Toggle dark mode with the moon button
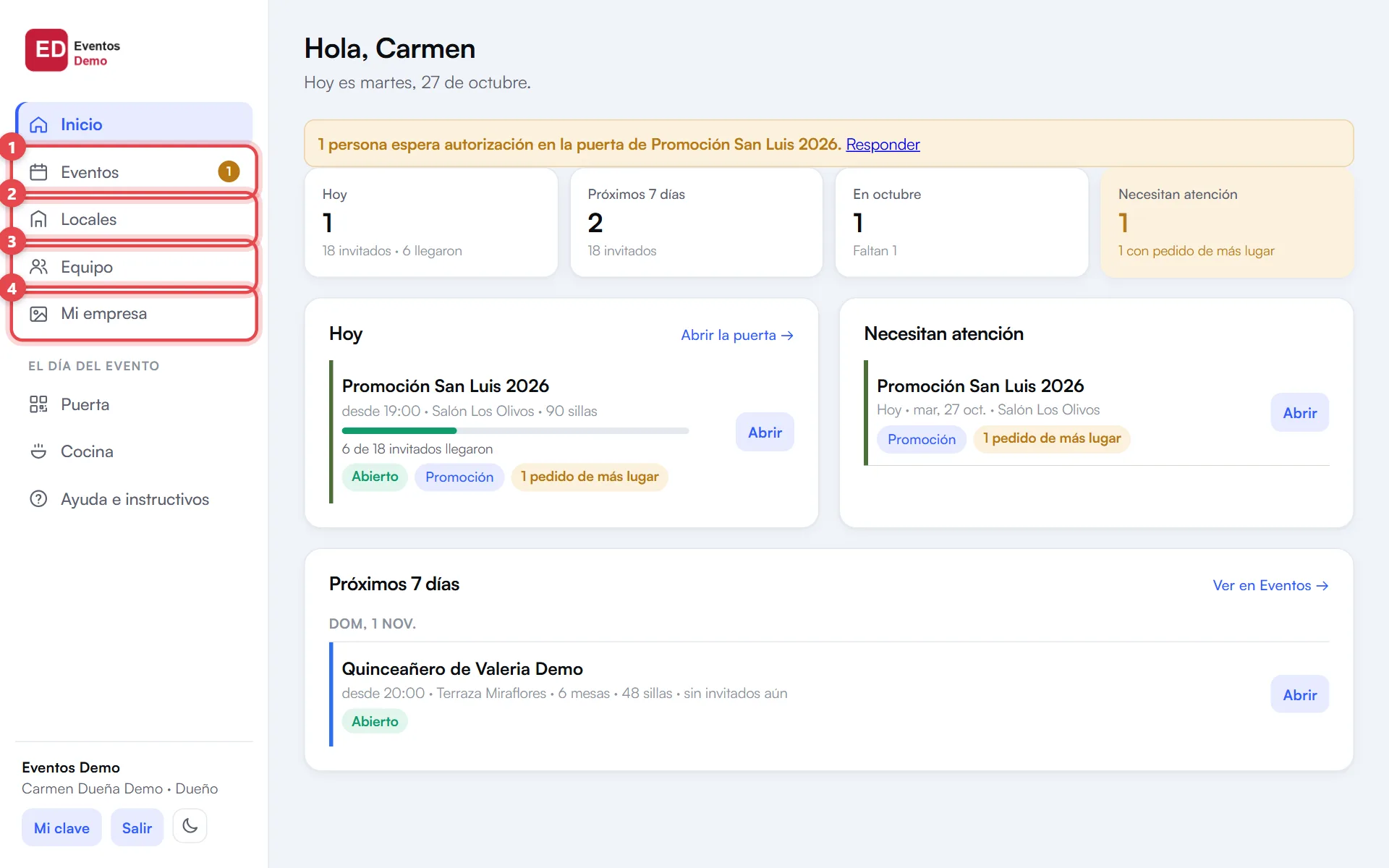 click(190, 826)
